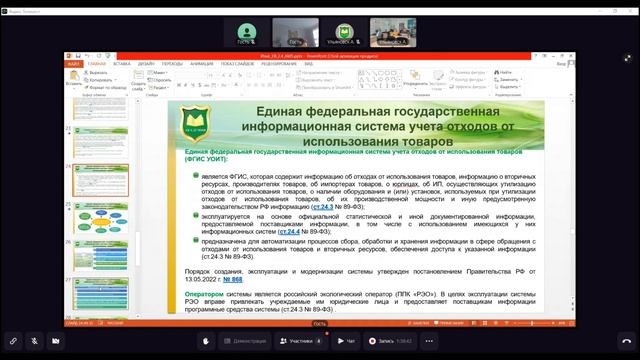
Task: Switch to the ПОКАЗ СЛАЙДОВ tab
Action: coord(238,64)
